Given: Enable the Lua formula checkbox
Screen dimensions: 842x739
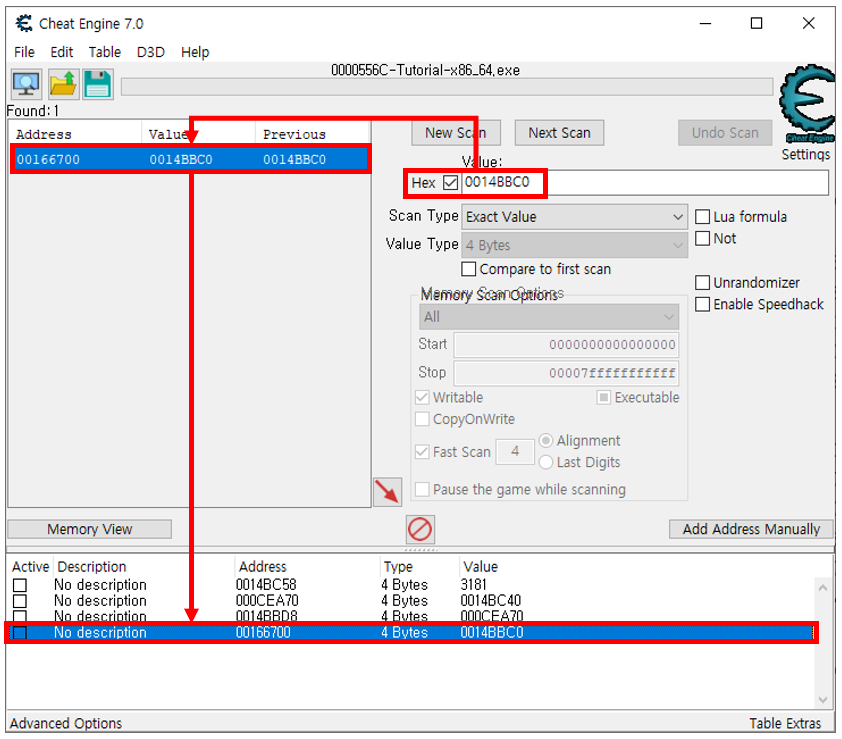Looking at the screenshot, I should (x=702, y=217).
